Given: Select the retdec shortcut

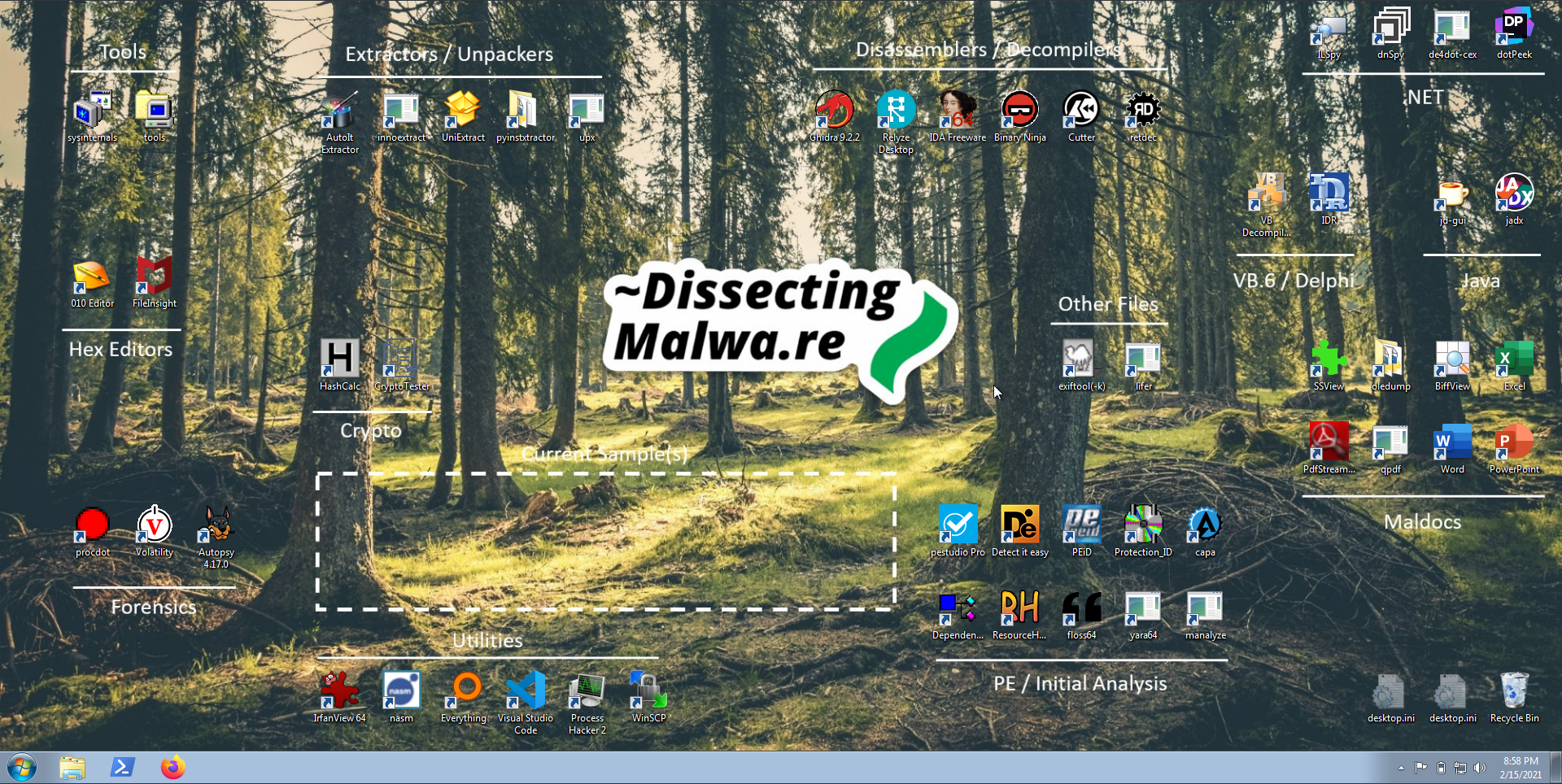Looking at the screenshot, I should click(1143, 116).
